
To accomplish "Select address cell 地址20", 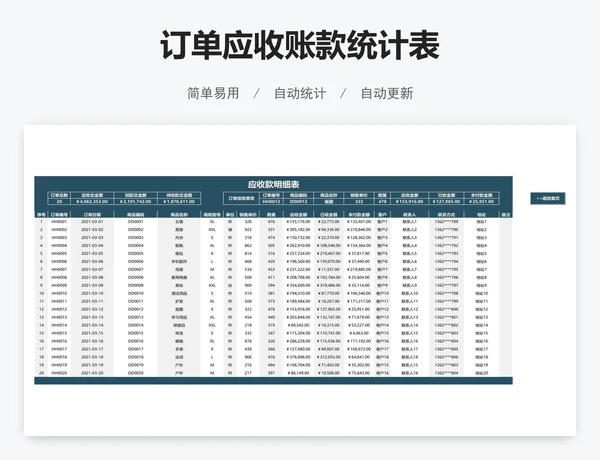I will click(x=481, y=373).
